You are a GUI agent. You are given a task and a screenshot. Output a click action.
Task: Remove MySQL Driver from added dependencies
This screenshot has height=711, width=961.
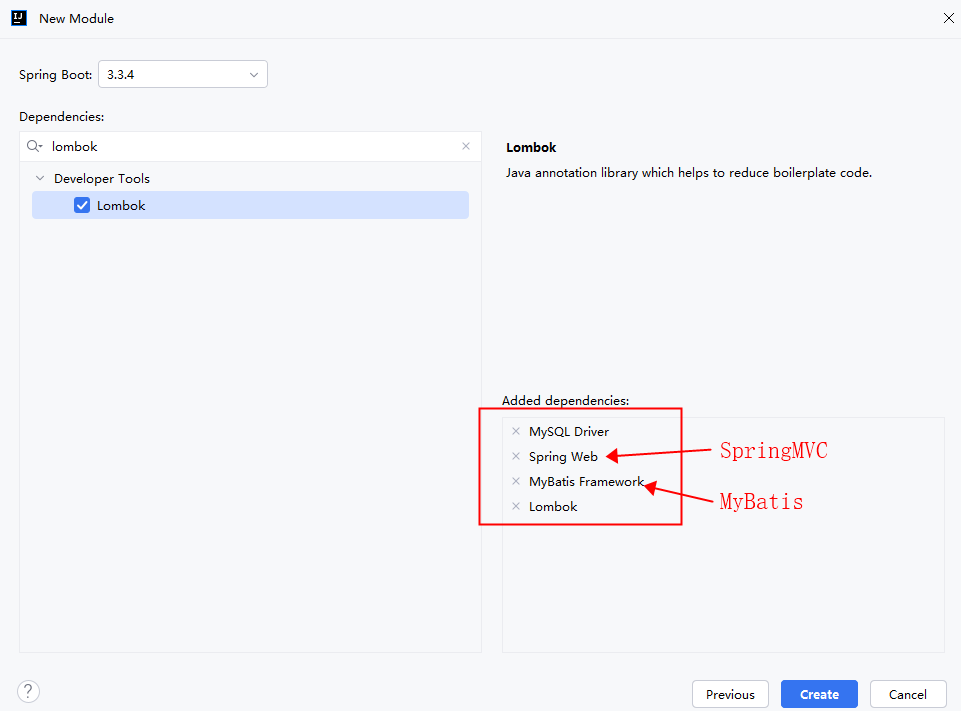tap(516, 431)
